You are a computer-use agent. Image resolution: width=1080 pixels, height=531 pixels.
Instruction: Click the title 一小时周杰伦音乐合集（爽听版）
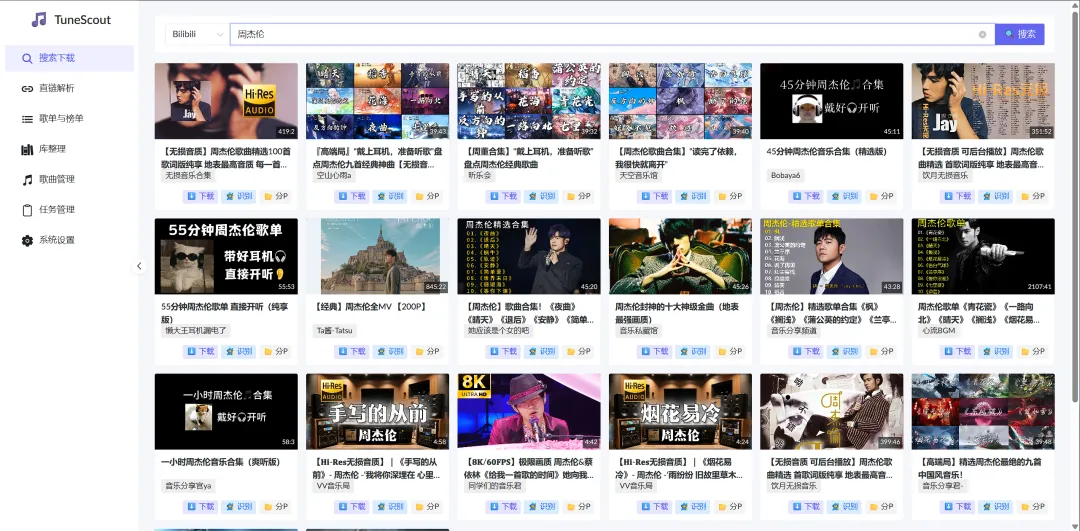click(220, 462)
